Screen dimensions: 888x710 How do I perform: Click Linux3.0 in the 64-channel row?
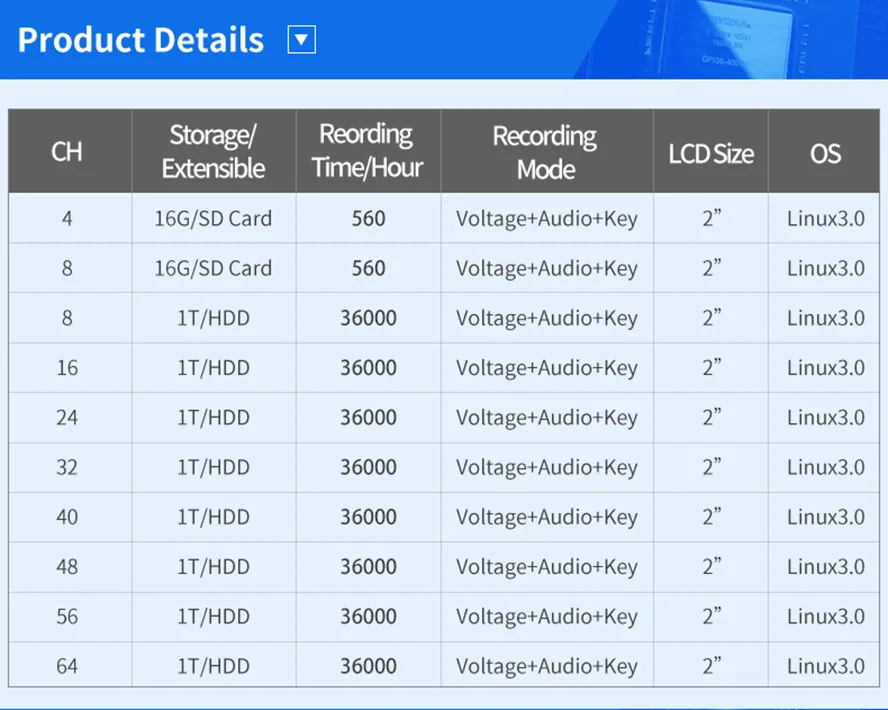825,666
